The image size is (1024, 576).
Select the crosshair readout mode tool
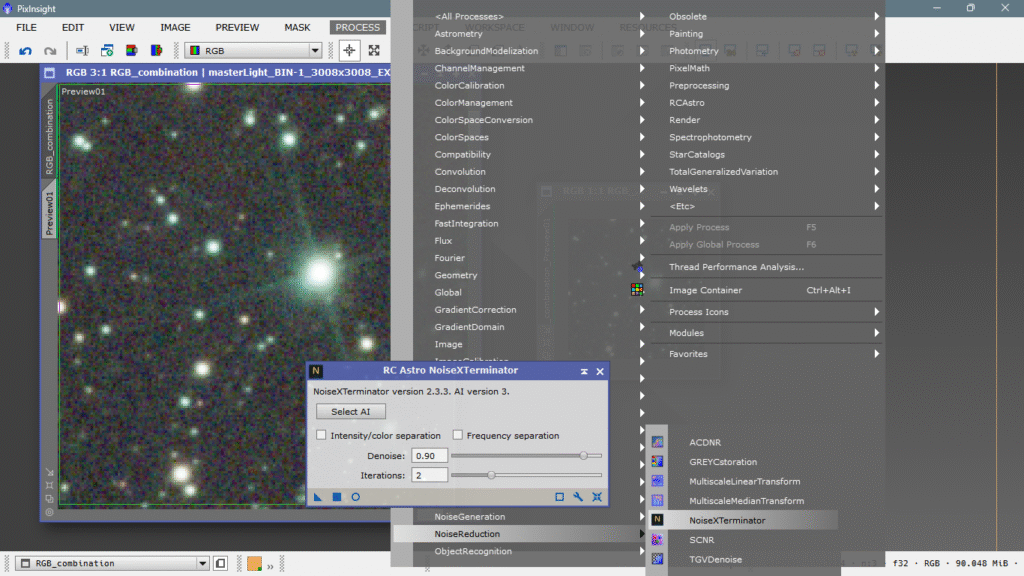point(349,50)
